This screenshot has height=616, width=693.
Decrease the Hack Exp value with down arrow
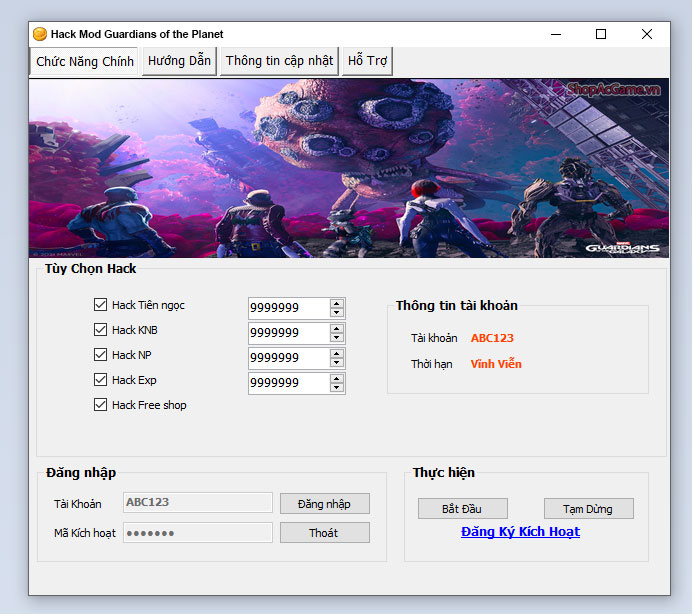(337, 388)
